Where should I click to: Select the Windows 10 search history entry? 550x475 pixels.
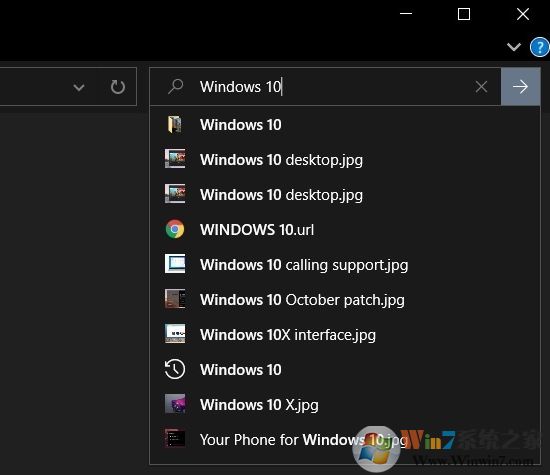pos(345,369)
